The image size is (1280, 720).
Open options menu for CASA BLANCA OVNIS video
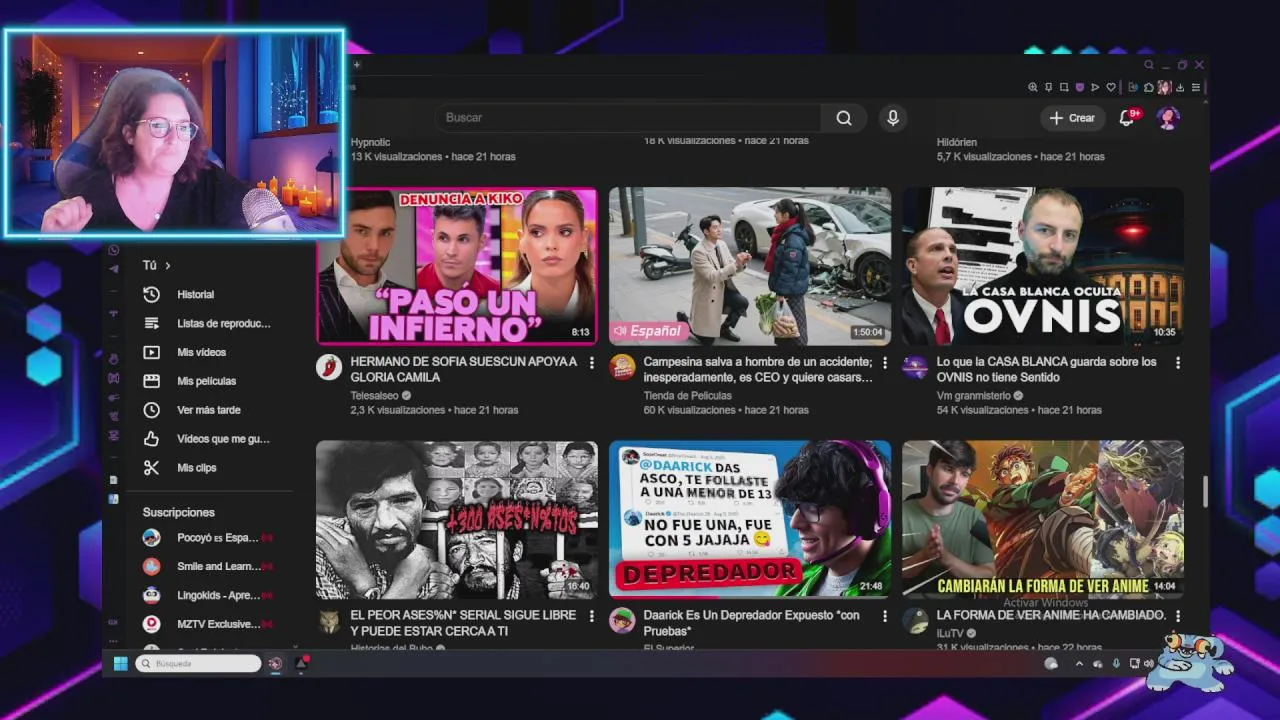coord(1177,363)
